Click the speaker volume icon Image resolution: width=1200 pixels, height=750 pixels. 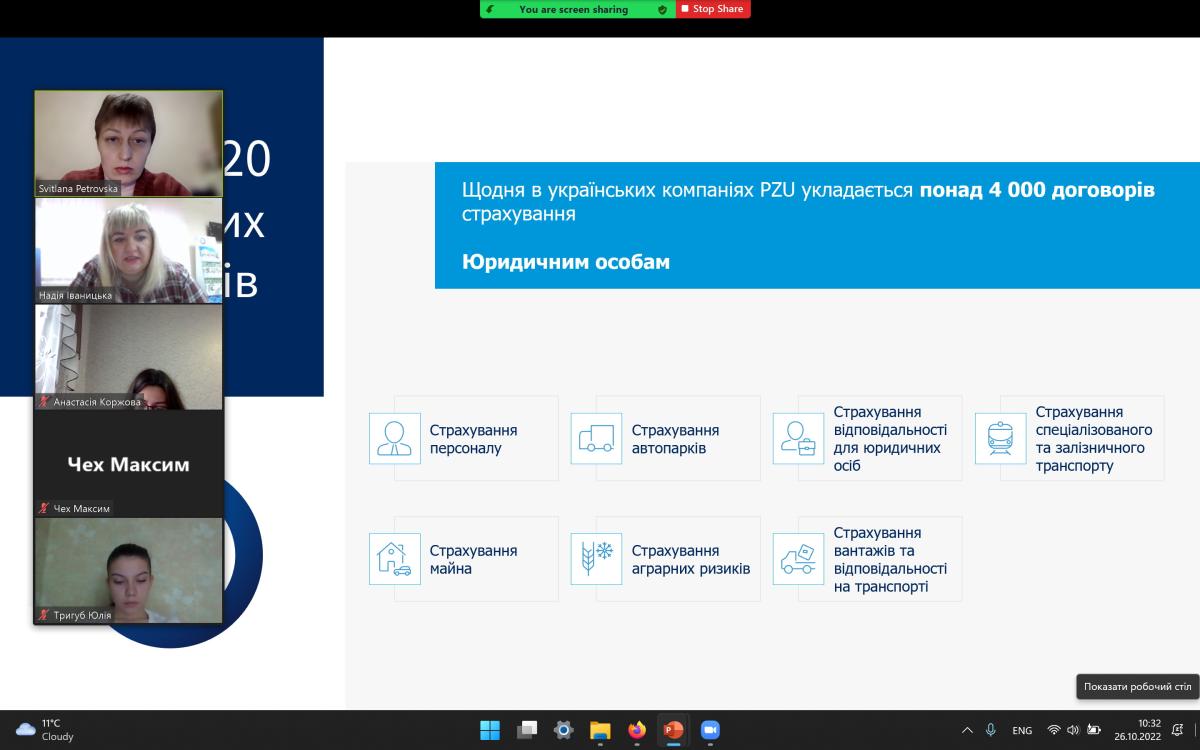[1073, 730]
